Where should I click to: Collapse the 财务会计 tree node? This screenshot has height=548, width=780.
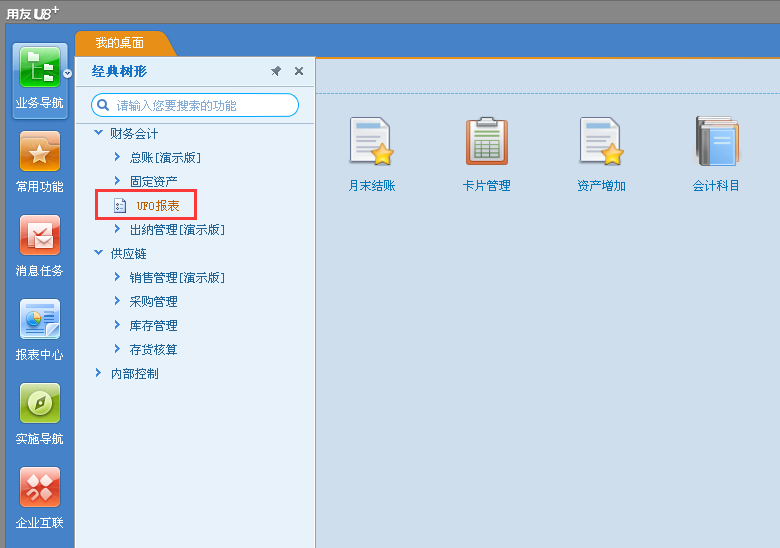pyautogui.click(x=98, y=133)
